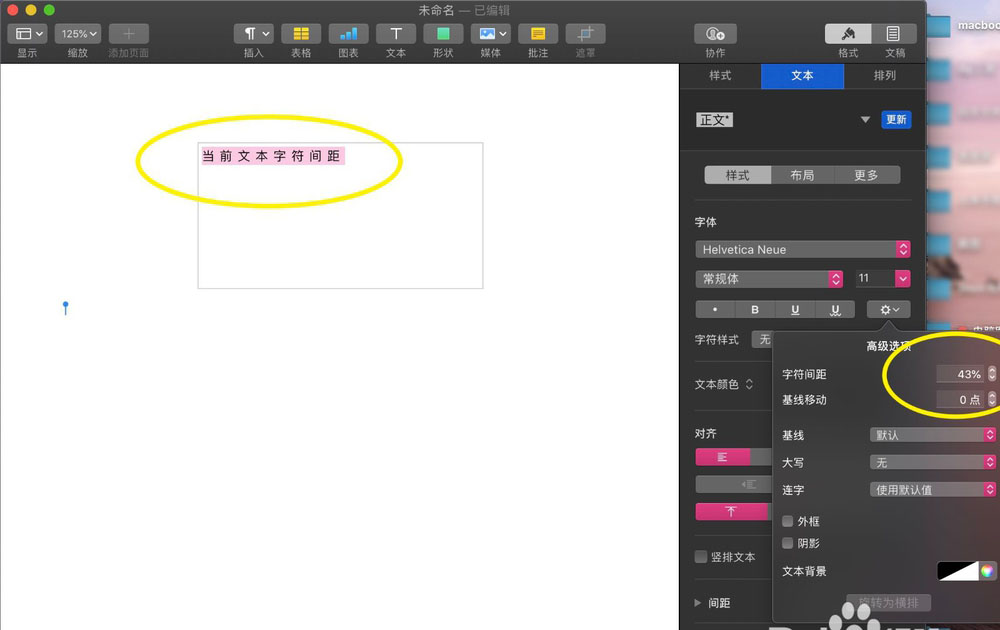Screen dimensions: 1000x630
Task: Switch to the 排列 panel tab
Action: [x=884, y=76]
